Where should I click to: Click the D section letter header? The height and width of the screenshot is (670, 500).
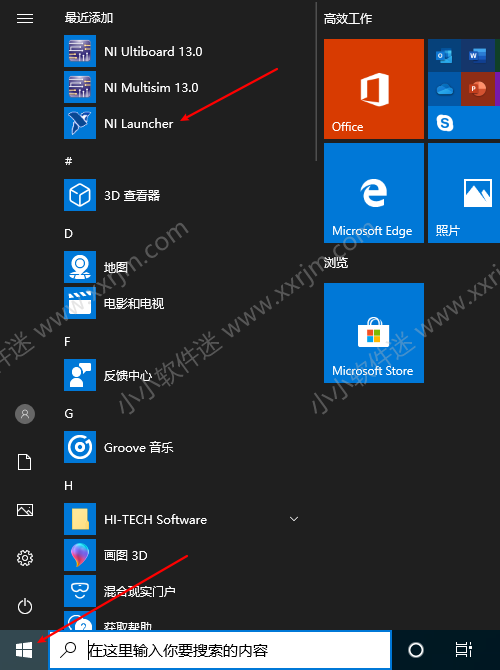pos(68,233)
